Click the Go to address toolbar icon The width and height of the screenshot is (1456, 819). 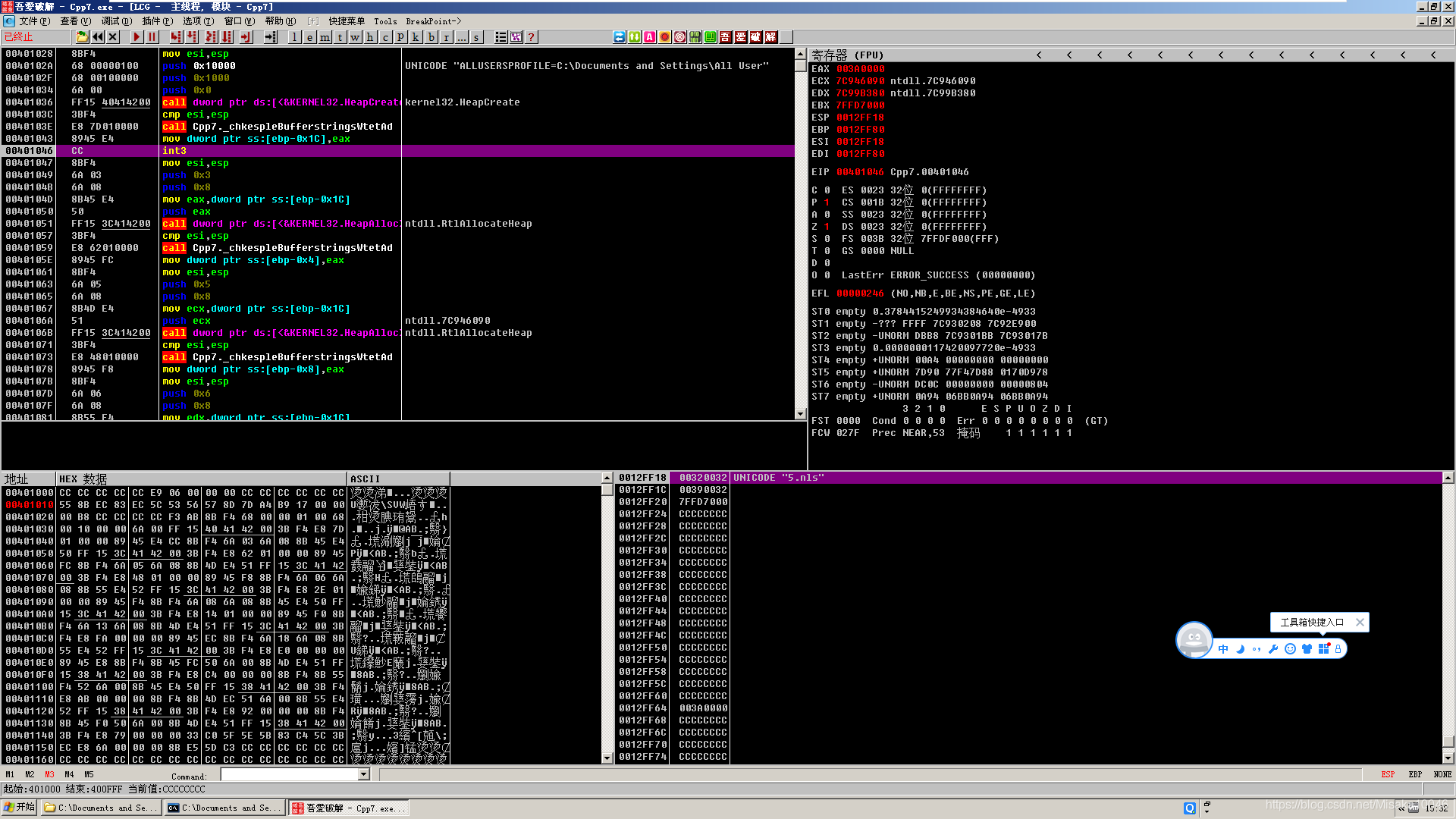270,37
